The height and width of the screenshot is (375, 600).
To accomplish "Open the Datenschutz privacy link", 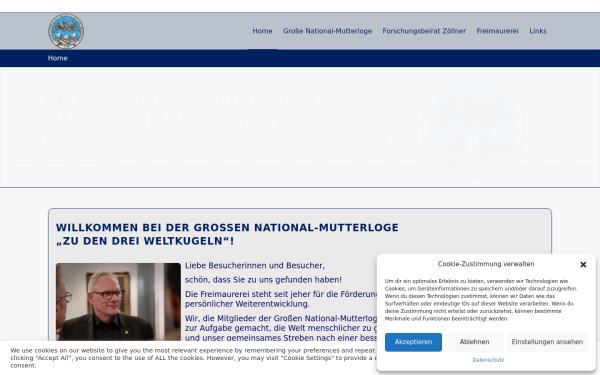I will click(488, 360).
